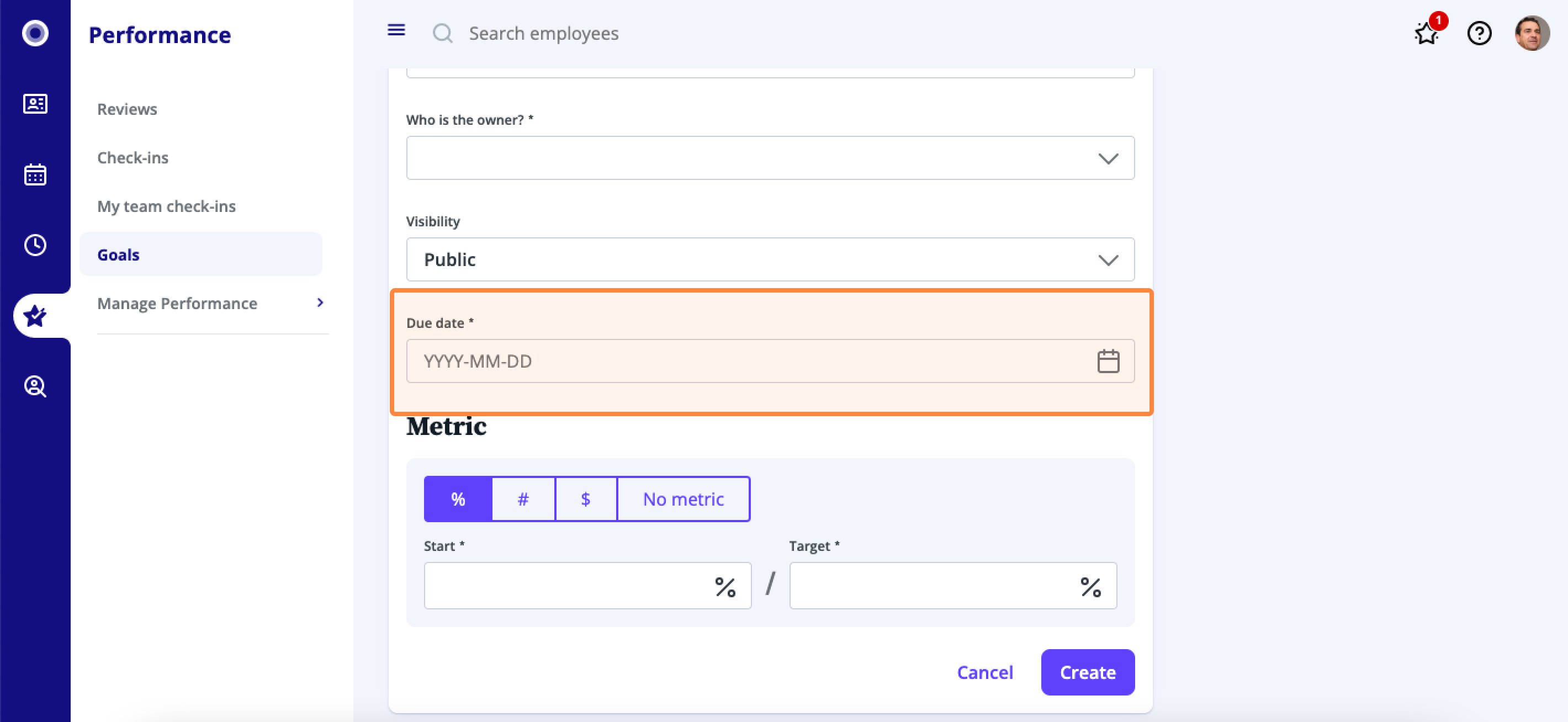Select the # number metric option
The width and height of the screenshot is (1568, 722).
(523, 499)
